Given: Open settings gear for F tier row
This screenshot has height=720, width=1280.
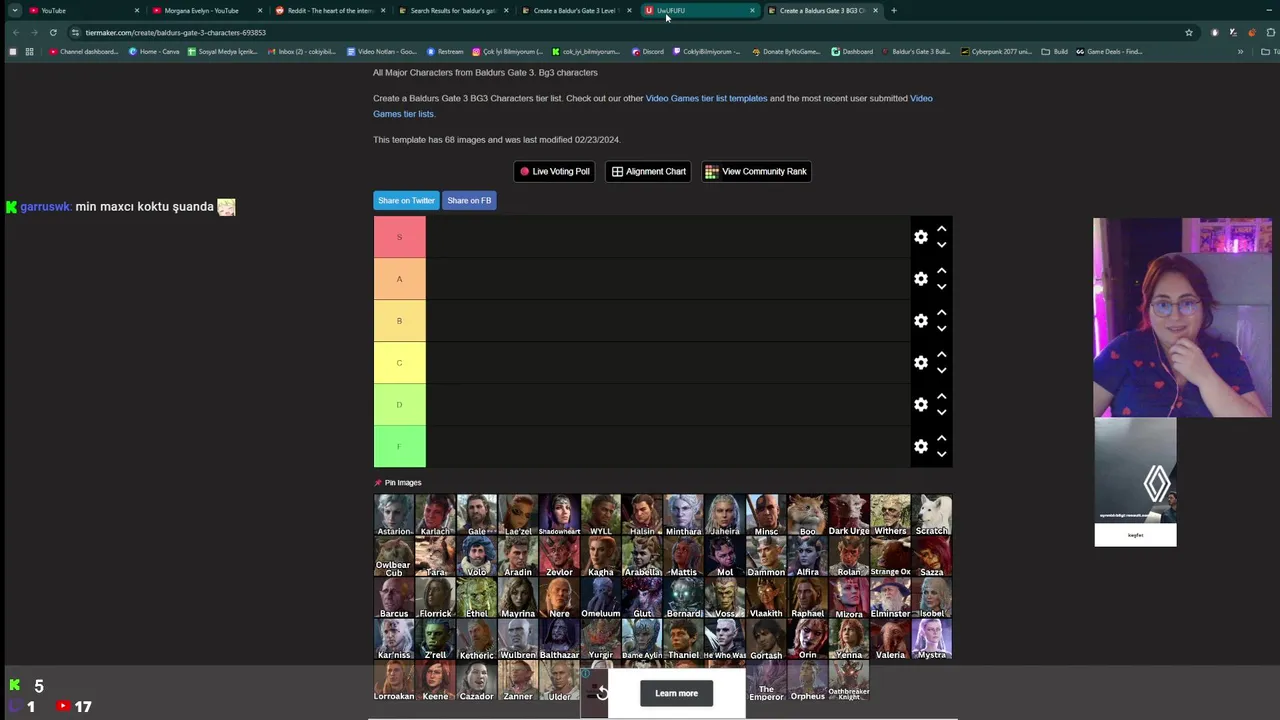Looking at the screenshot, I should coord(920,446).
